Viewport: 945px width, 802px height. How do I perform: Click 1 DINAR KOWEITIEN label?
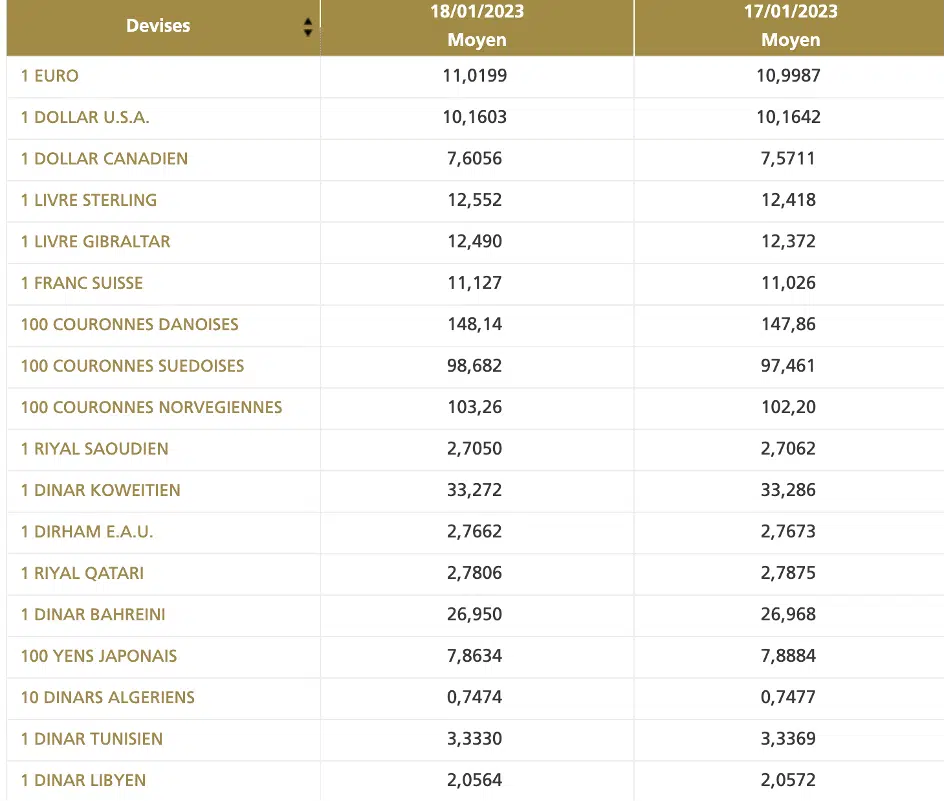coord(101,490)
